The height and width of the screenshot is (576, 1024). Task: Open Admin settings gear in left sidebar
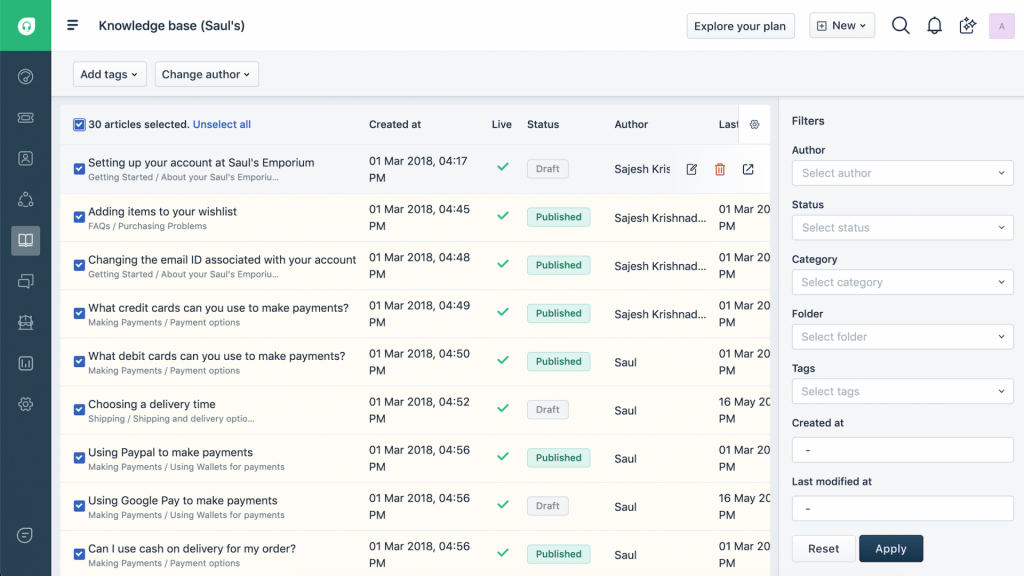click(x=26, y=404)
